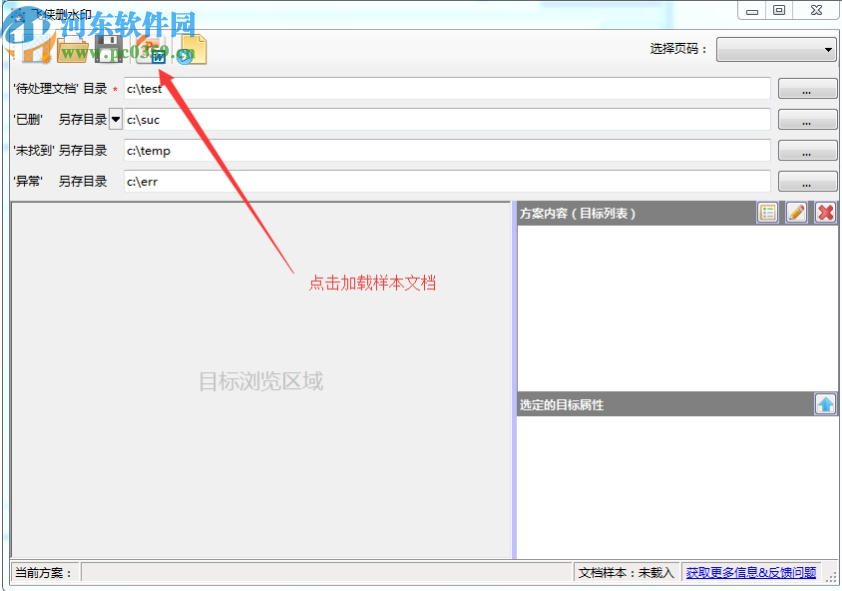Browse for the '异常' save directory

[x=807, y=181]
